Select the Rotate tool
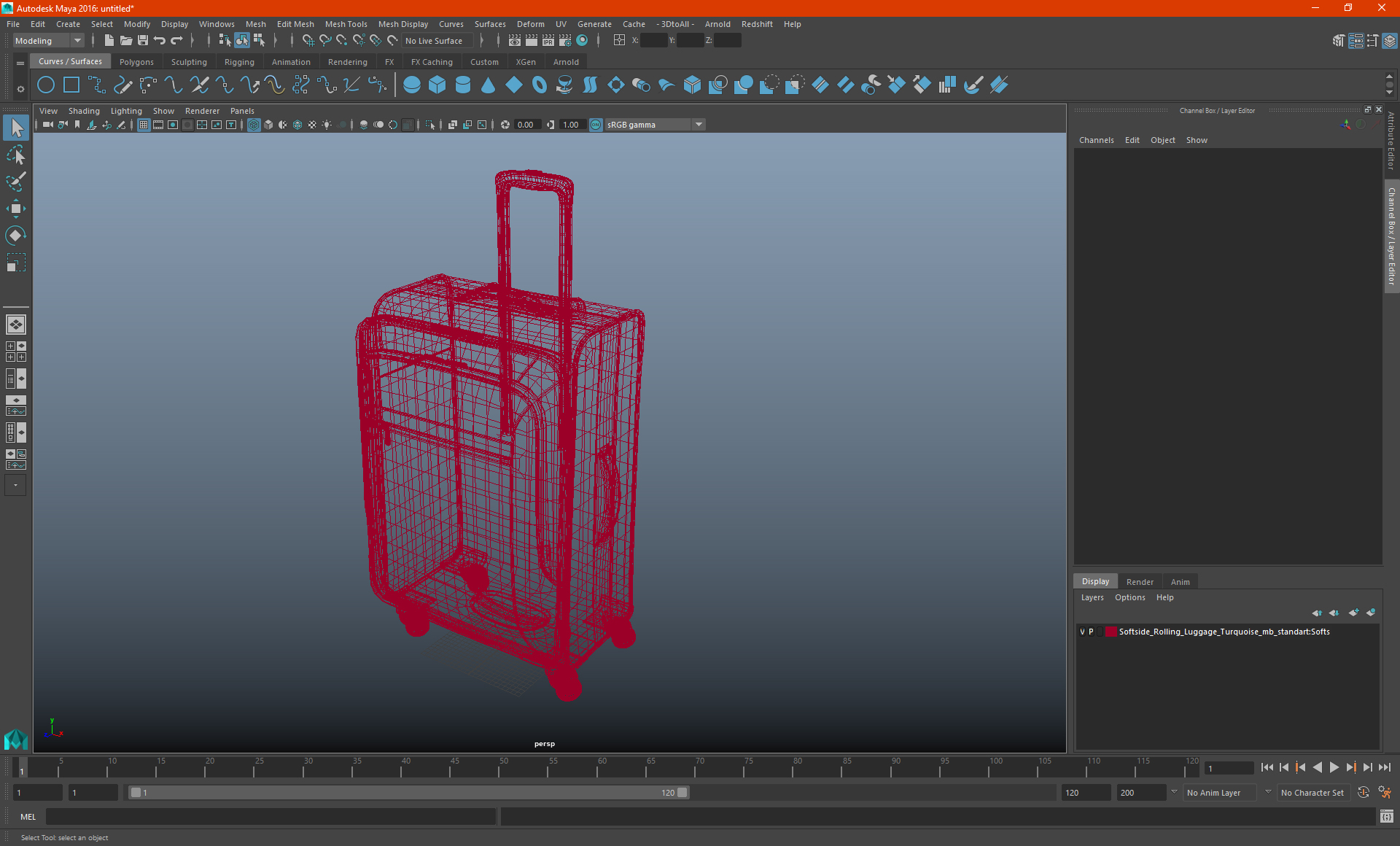1400x846 pixels. pyautogui.click(x=15, y=236)
